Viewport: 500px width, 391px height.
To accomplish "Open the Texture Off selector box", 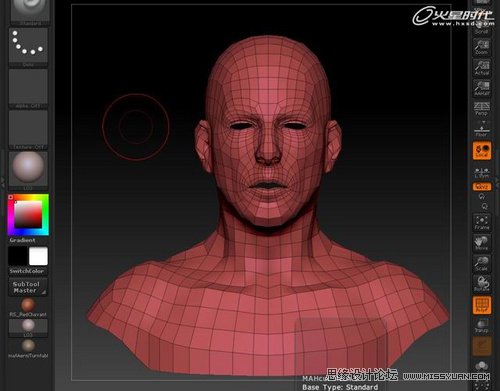I will click(28, 130).
